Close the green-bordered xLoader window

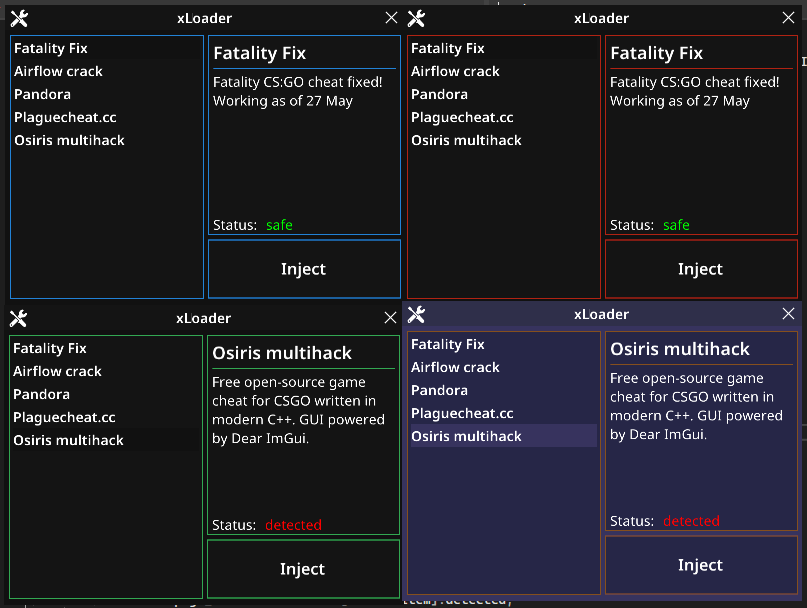pyautogui.click(x=390, y=318)
